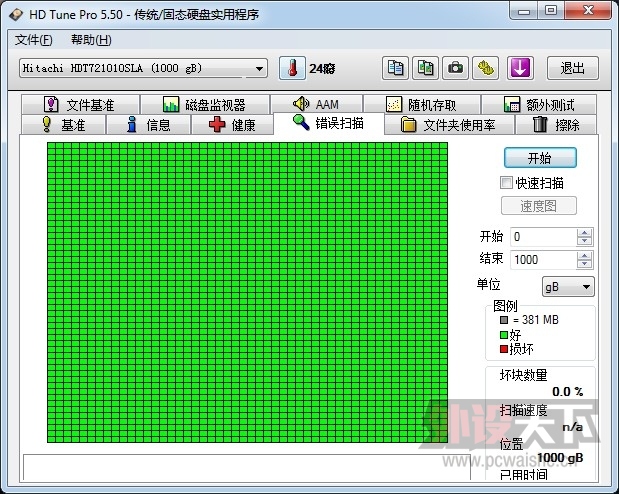
Task: Open options via yellow tools icon
Action: (x=486, y=68)
